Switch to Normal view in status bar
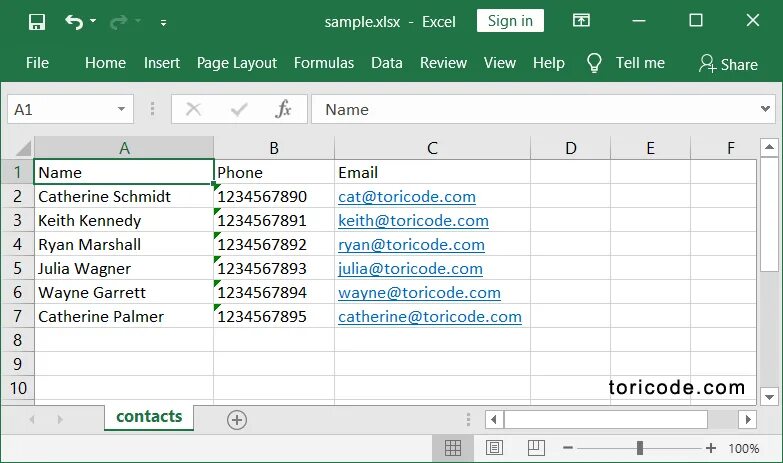 pos(452,448)
